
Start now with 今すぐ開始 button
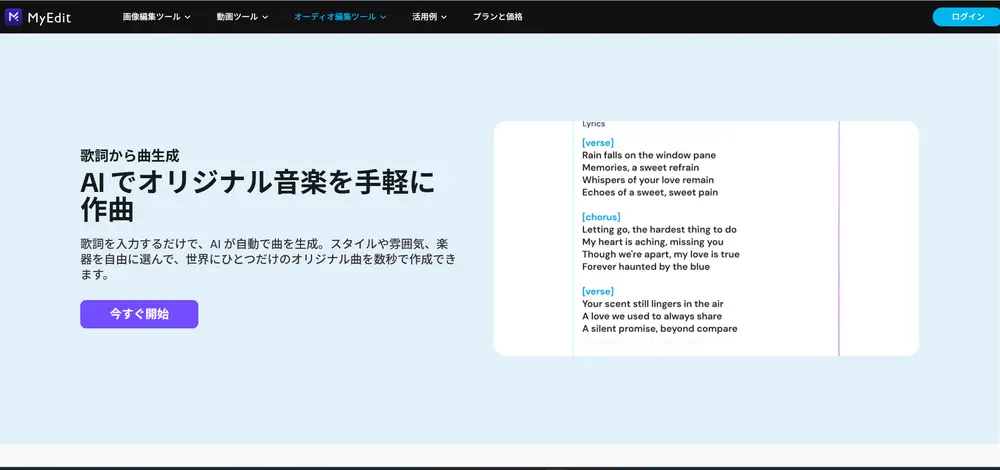(139, 314)
